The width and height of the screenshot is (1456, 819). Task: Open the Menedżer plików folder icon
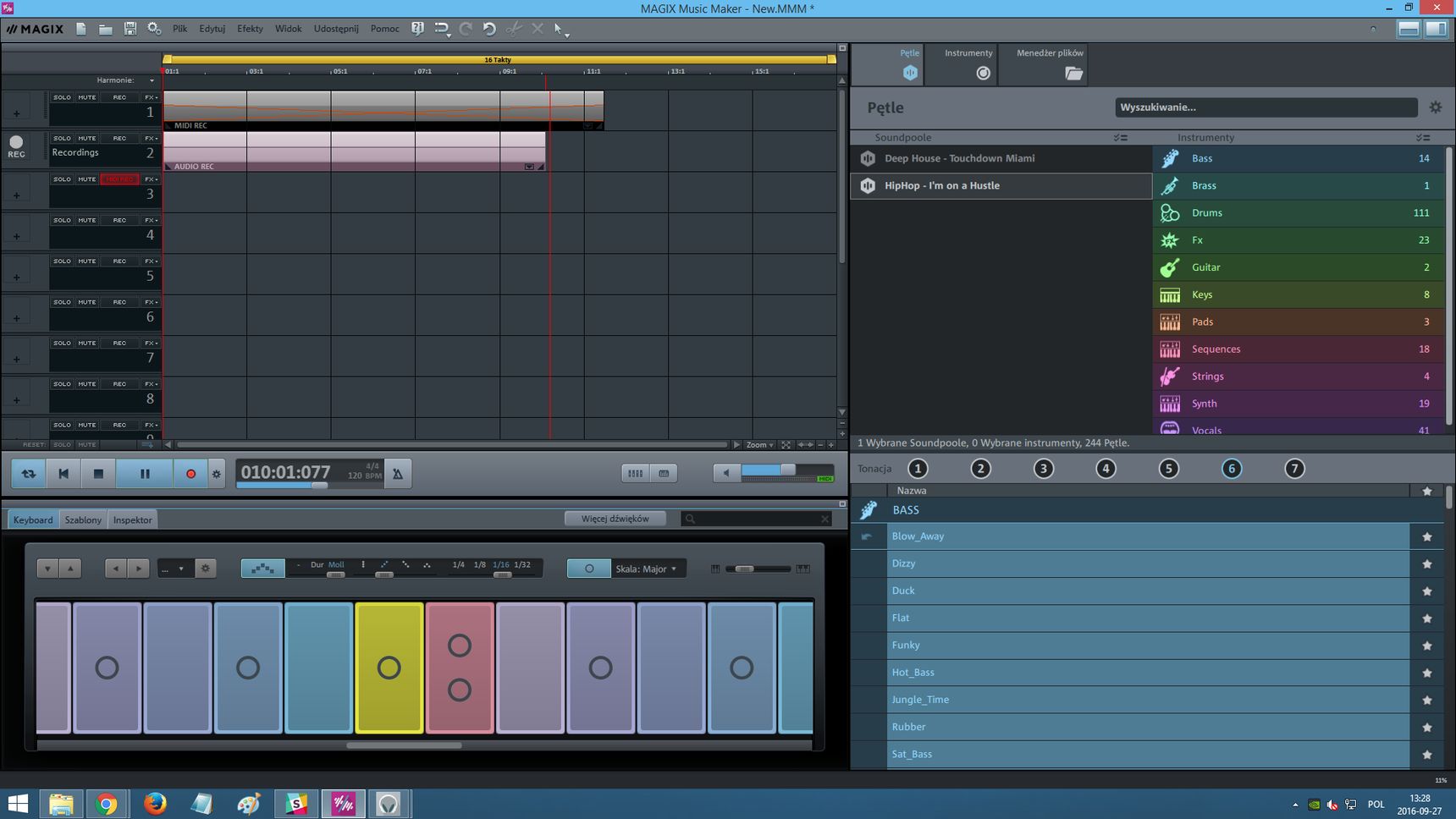coord(1073,73)
